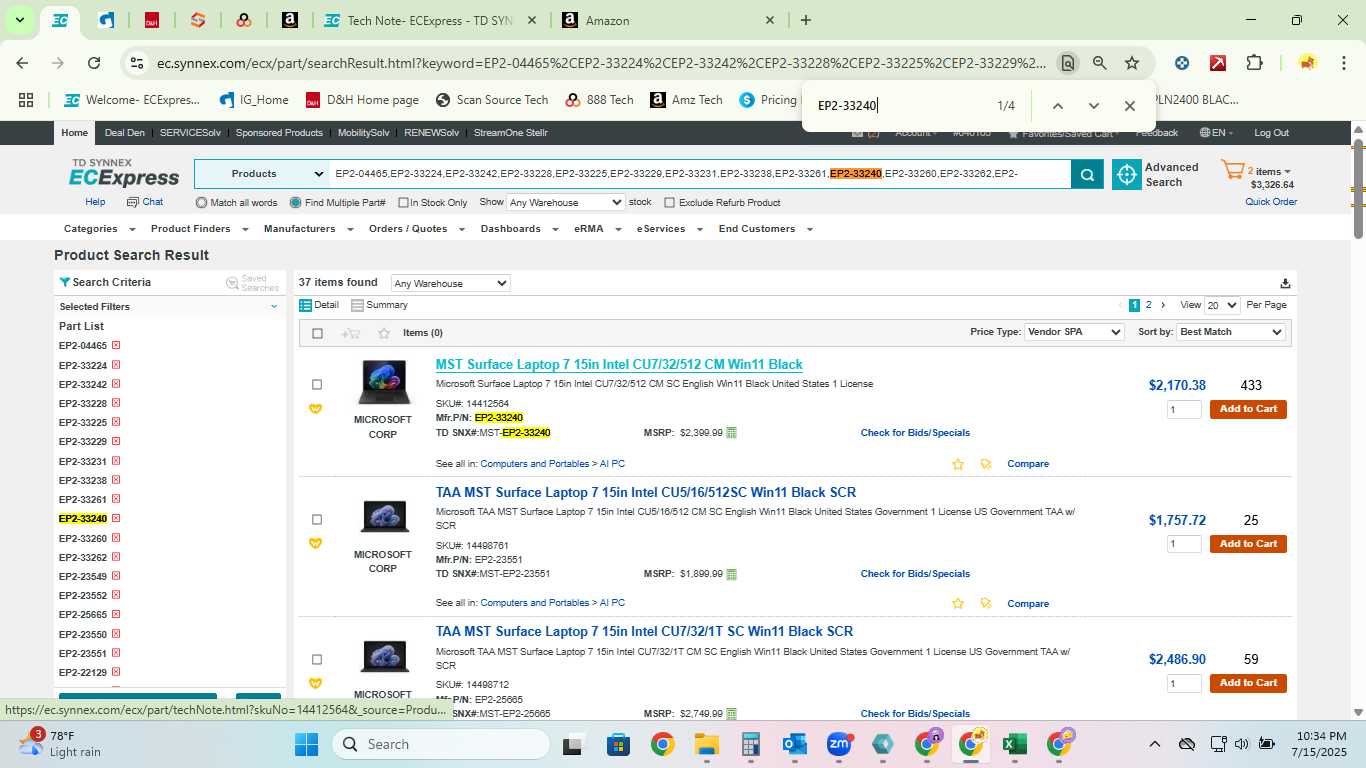Open Sort by Best Match dropdown
Image resolution: width=1366 pixels, height=768 pixels.
[1231, 332]
